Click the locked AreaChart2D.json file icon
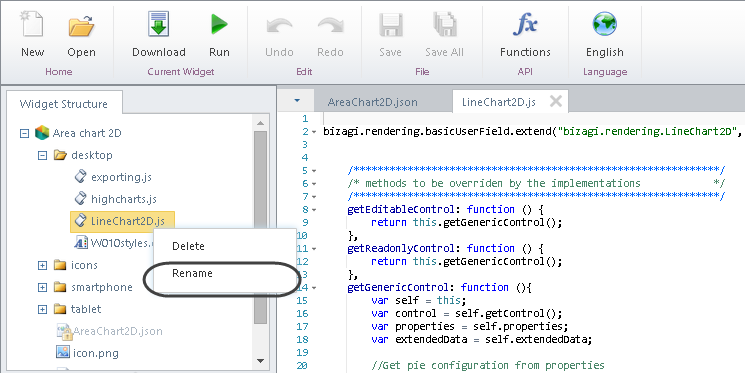Image resolution: width=745 pixels, height=373 pixels. point(64,331)
